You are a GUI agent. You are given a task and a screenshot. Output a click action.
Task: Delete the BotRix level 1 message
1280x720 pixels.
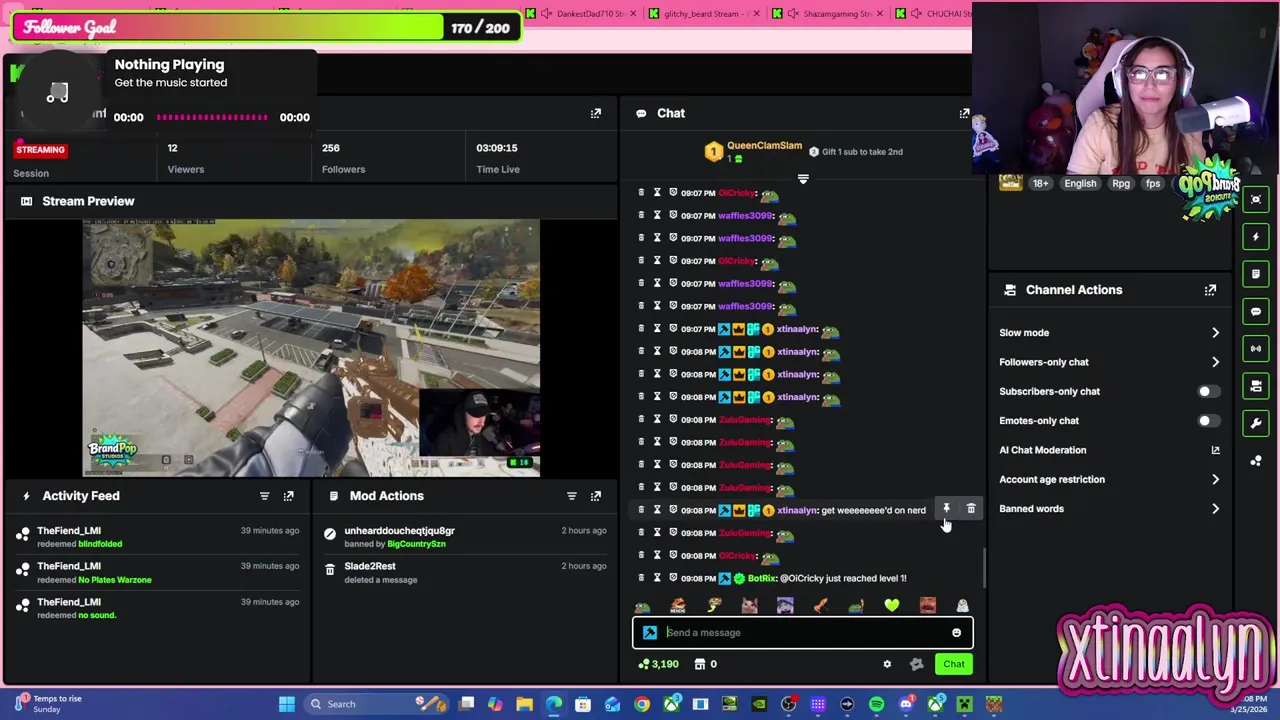pyautogui.click(x=641, y=578)
